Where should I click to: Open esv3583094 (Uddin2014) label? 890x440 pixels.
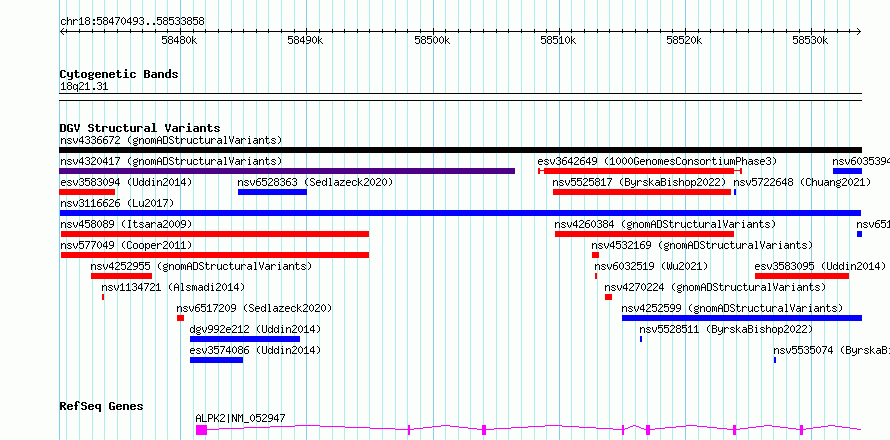(x=126, y=182)
